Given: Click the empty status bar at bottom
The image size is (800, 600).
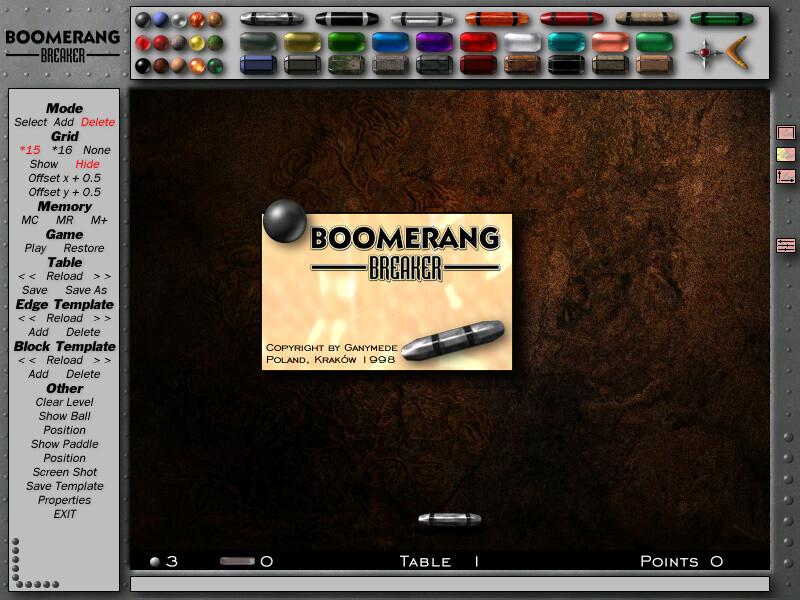Looking at the screenshot, I should coord(449,584).
